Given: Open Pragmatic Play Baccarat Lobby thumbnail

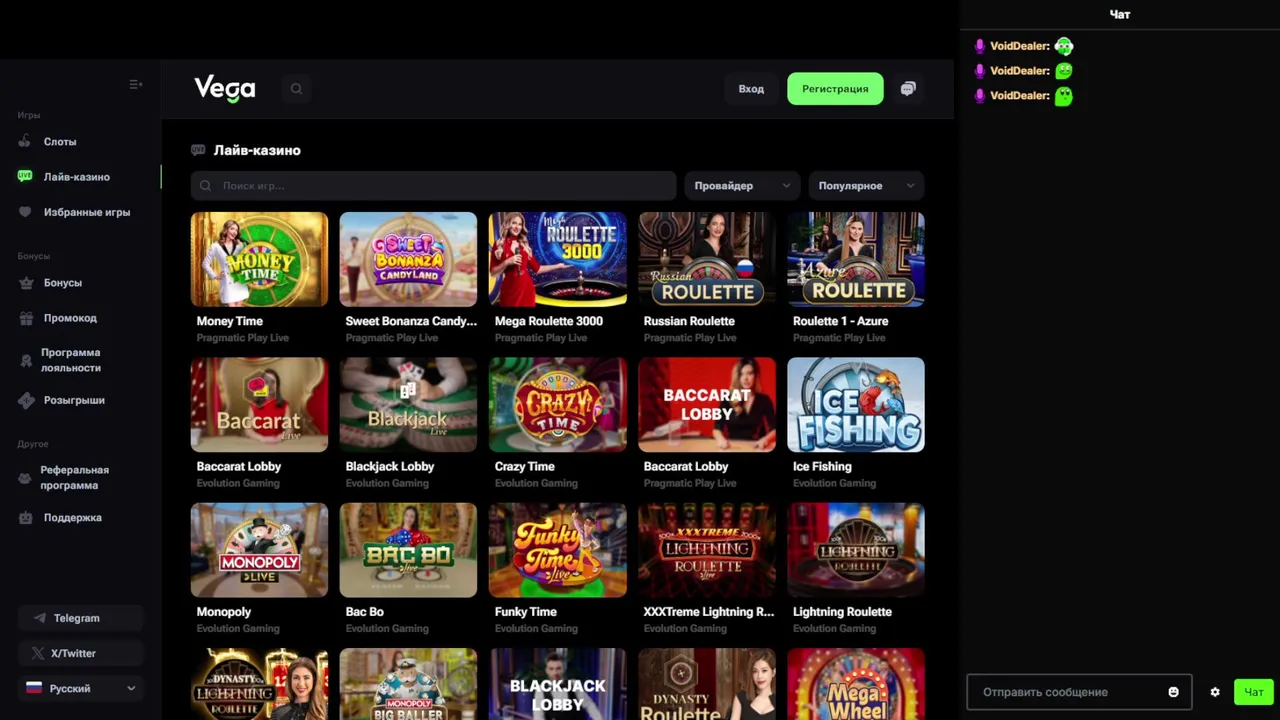Looking at the screenshot, I should click(x=707, y=404).
